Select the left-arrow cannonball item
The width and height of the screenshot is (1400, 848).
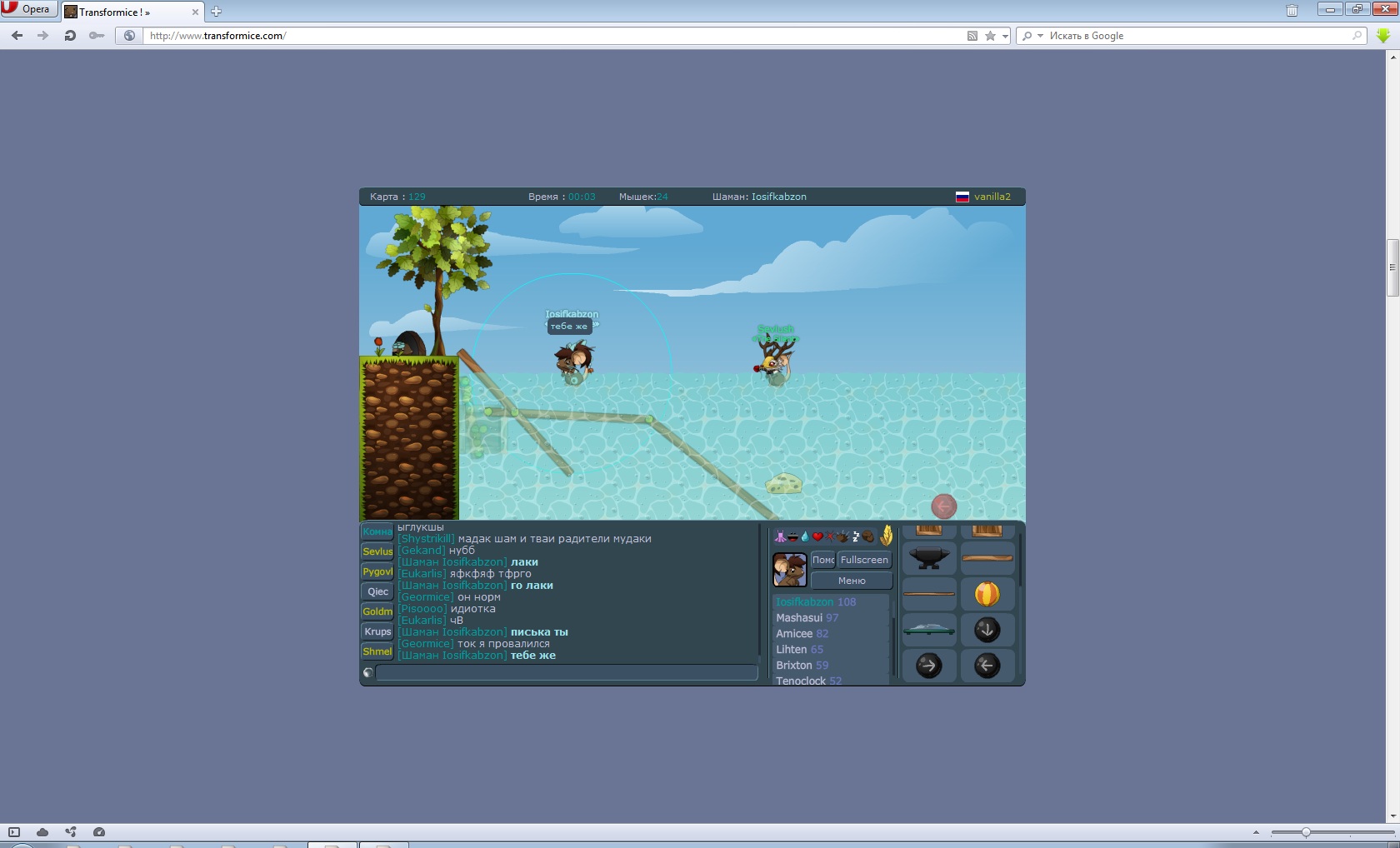tap(987, 666)
